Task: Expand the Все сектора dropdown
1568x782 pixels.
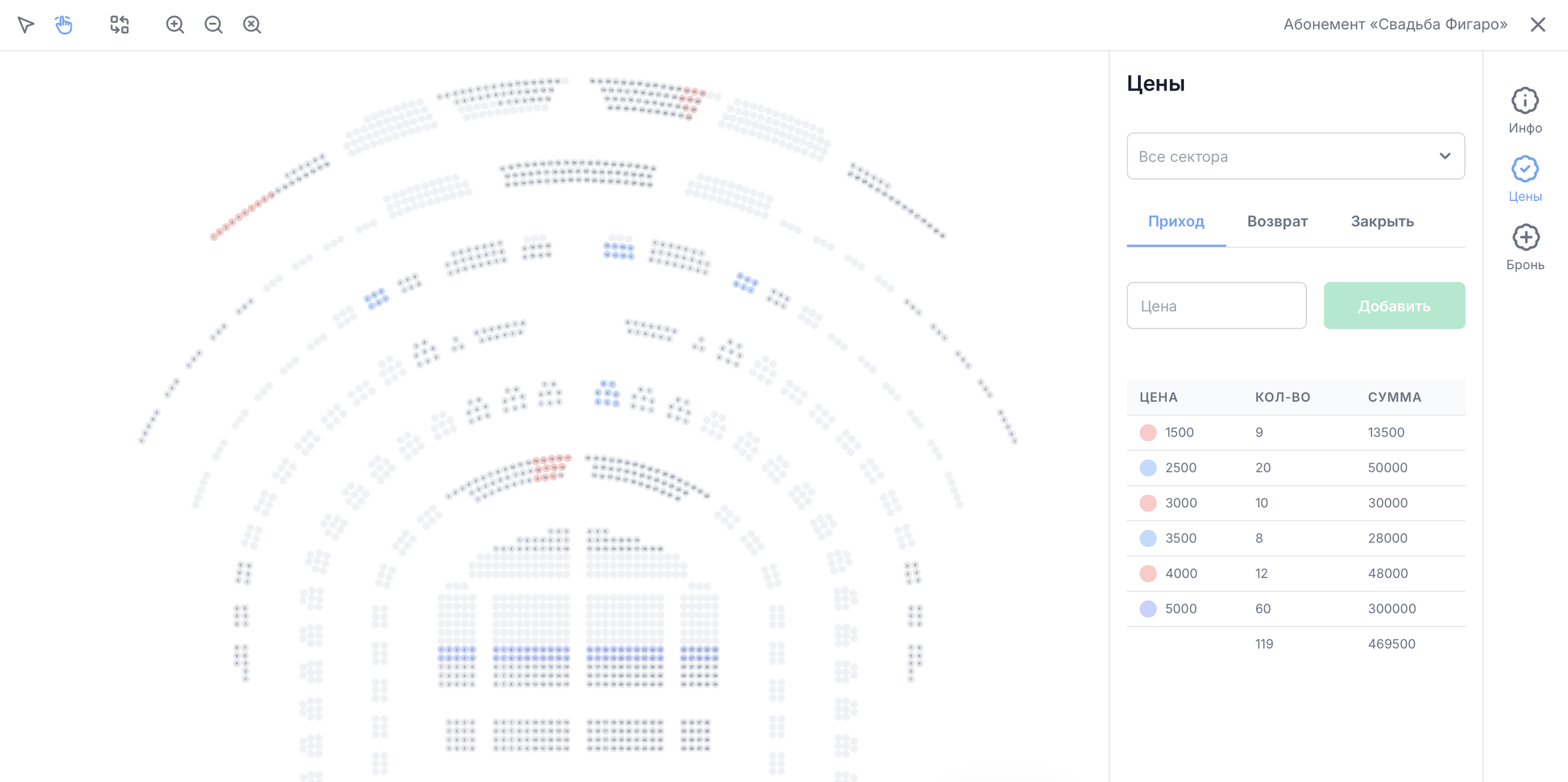Action: 1295,156
